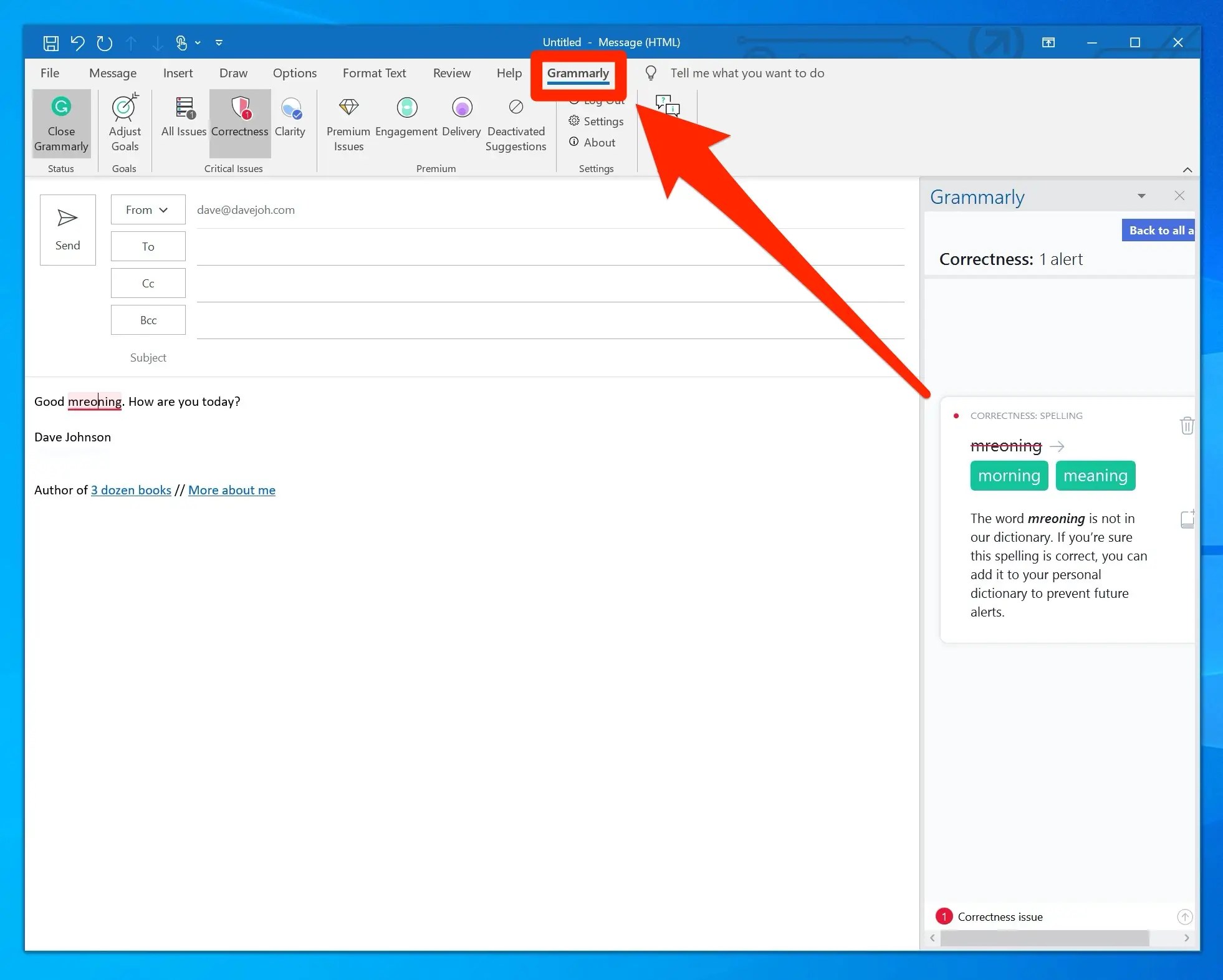Dismiss alert with trash icon
Screen dimensions: 1223x980
(x=1186, y=426)
